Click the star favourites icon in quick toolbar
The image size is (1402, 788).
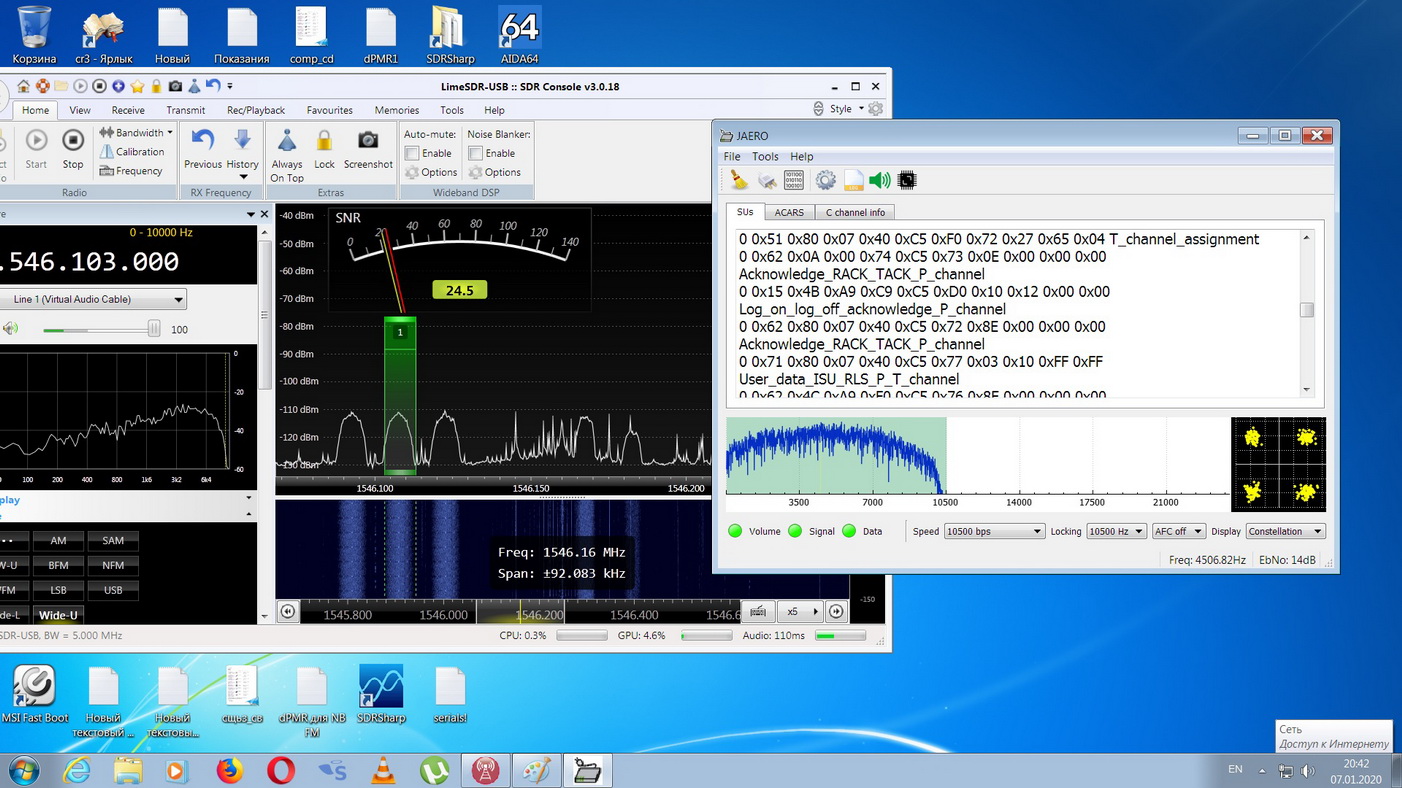click(137, 87)
